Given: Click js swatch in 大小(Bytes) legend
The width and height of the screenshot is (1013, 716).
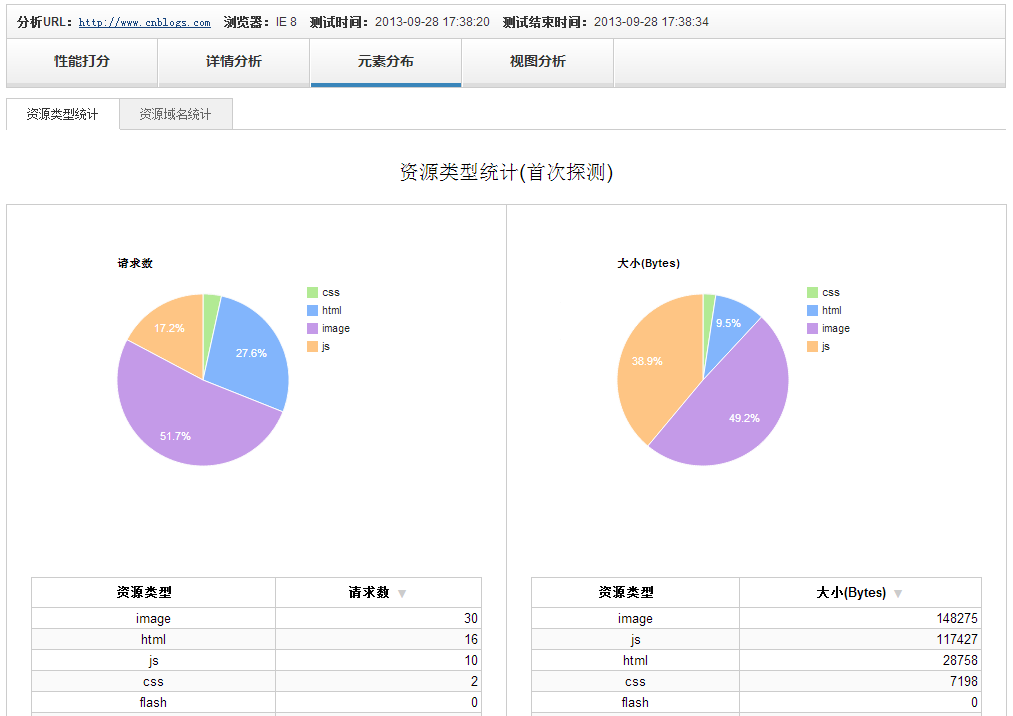Looking at the screenshot, I should [813, 346].
